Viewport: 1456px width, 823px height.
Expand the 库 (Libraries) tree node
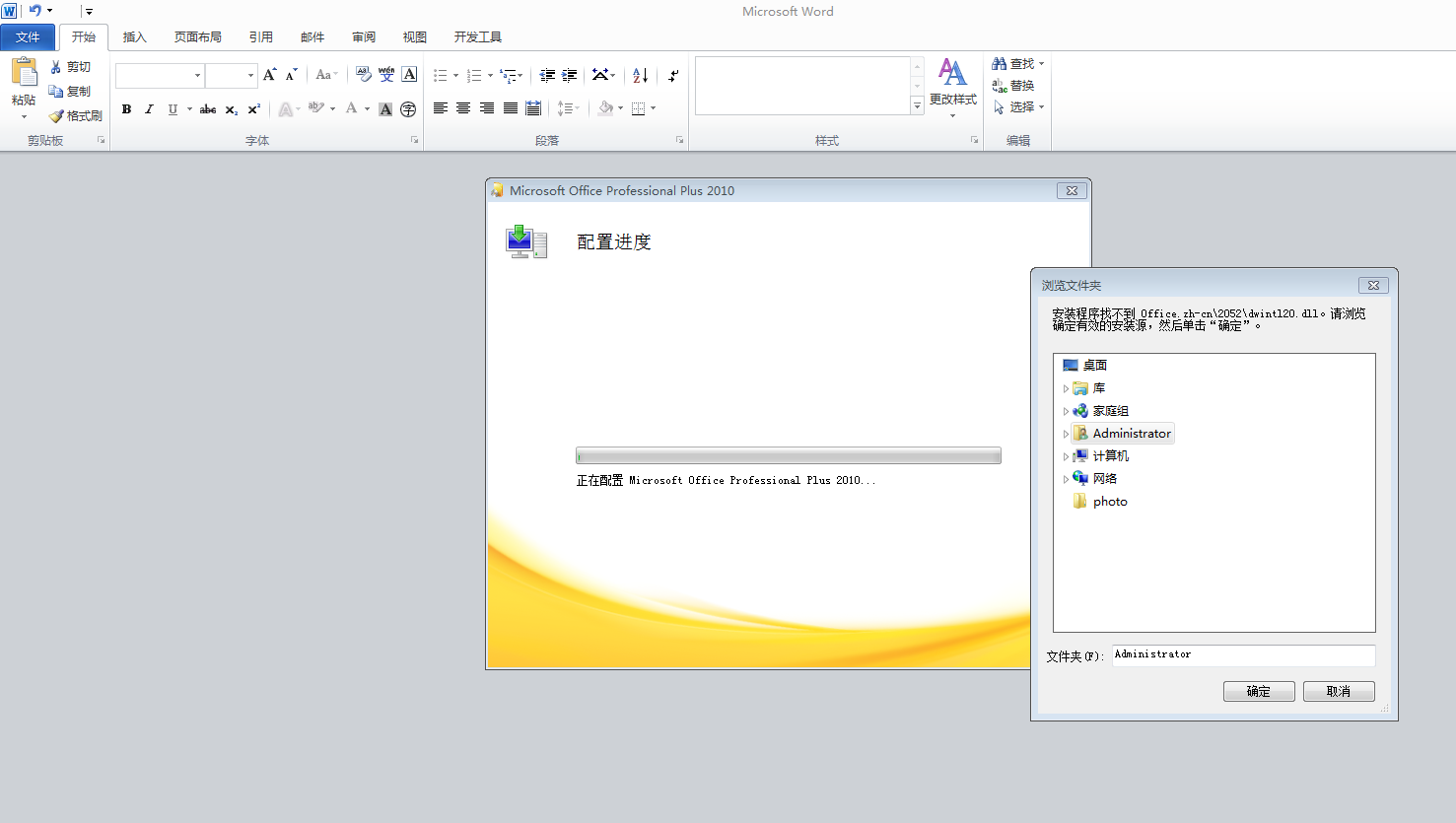click(x=1066, y=388)
